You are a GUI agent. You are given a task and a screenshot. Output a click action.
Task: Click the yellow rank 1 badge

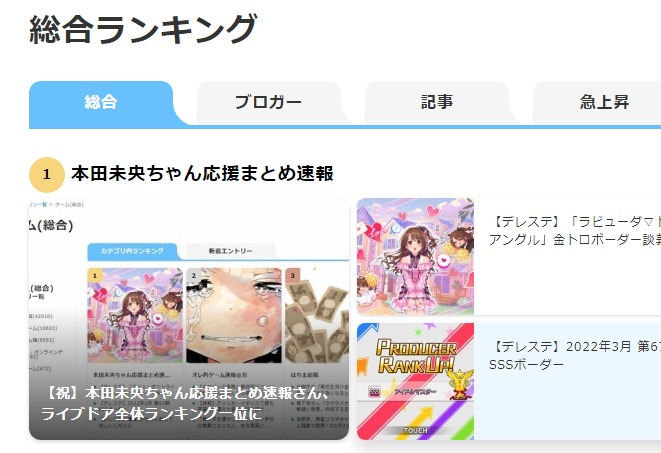coord(47,174)
